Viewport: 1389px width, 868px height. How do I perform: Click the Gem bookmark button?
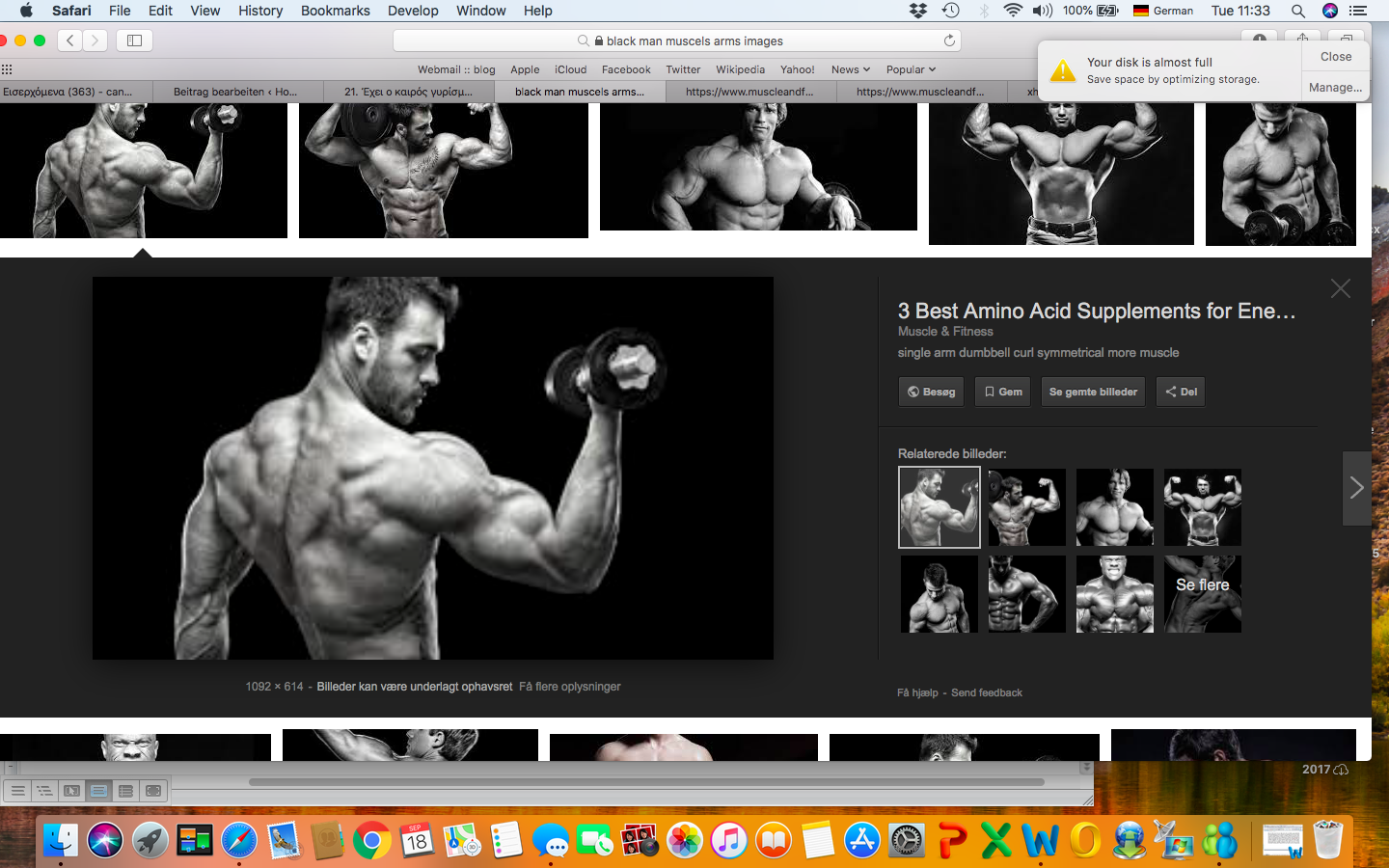point(1002,392)
